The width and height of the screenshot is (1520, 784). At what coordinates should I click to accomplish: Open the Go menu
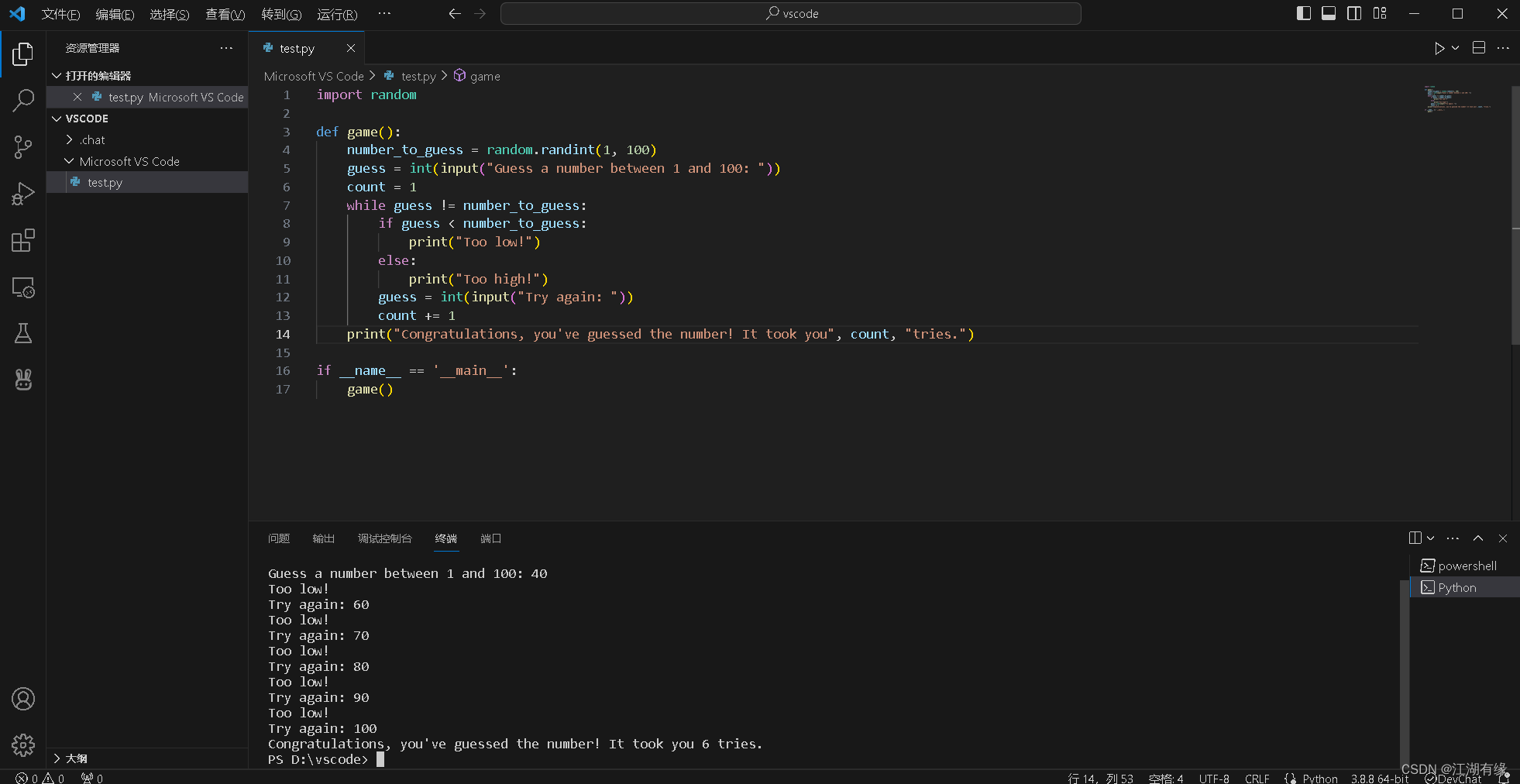tap(281, 14)
